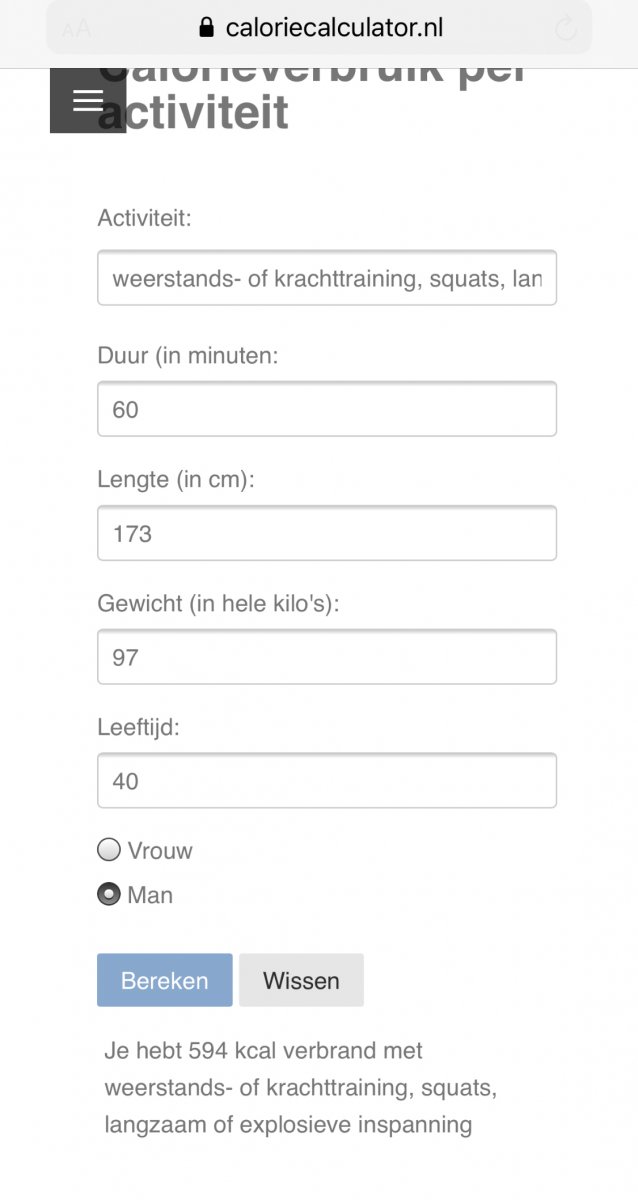Tap the reload page icon
The image size is (638, 1200).
point(566,28)
